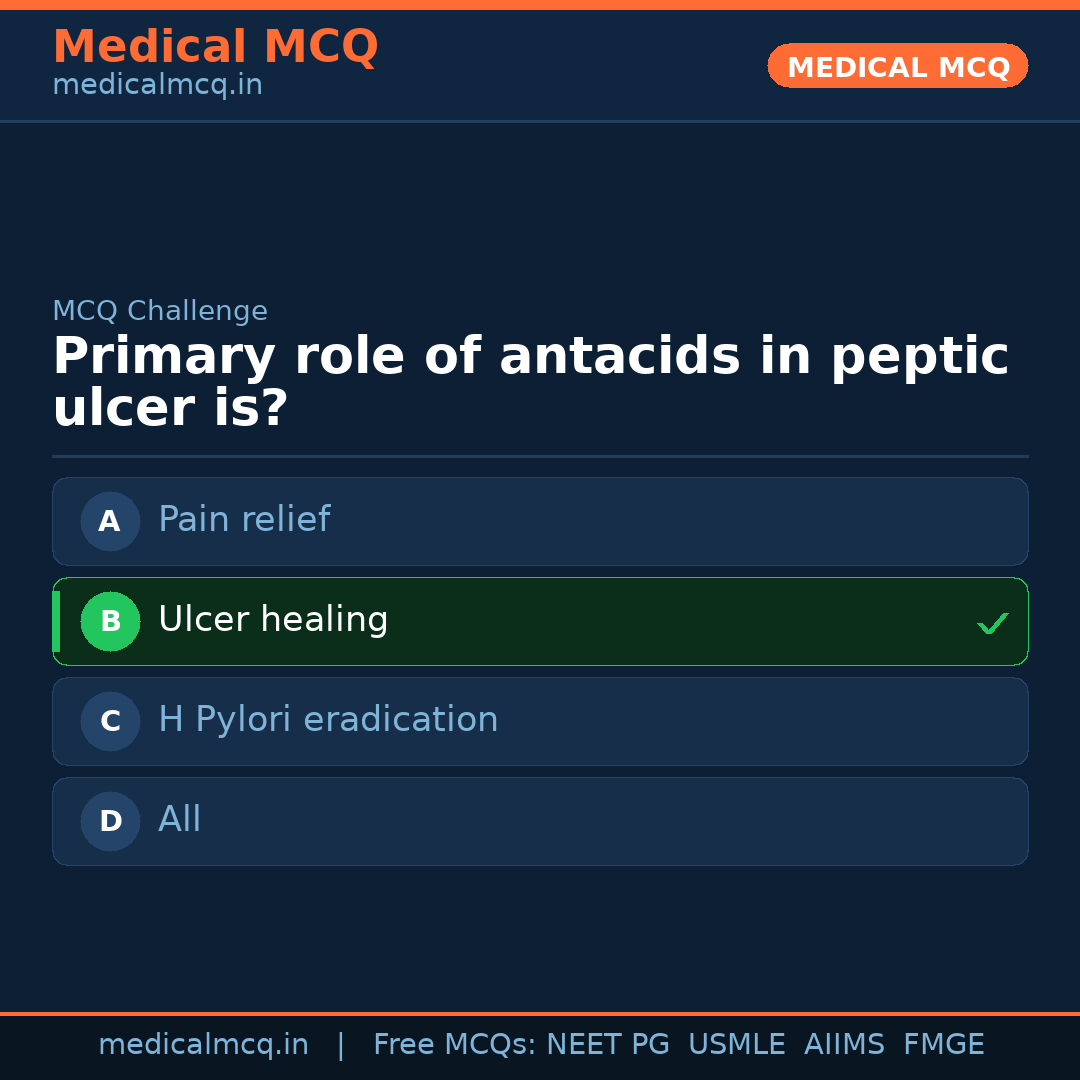The image size is (1080, 1080).
Task: Click FMGE in the footer
Action: pyautogui.click(x=943, y=1045)
